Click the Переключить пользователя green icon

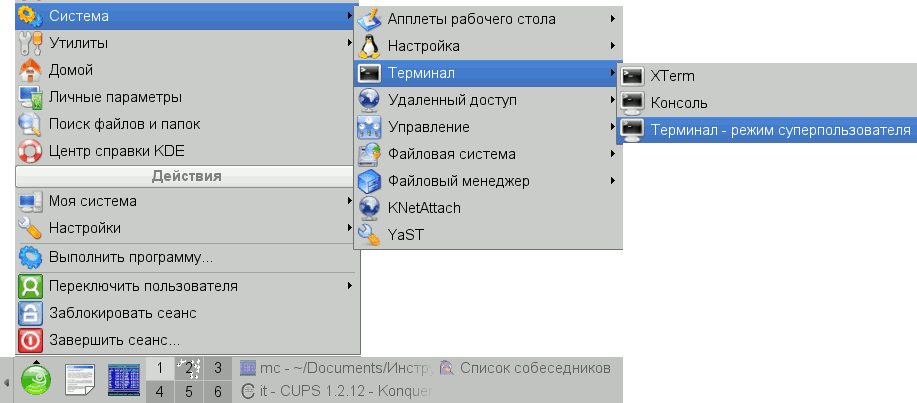click(x=30, y=286)
